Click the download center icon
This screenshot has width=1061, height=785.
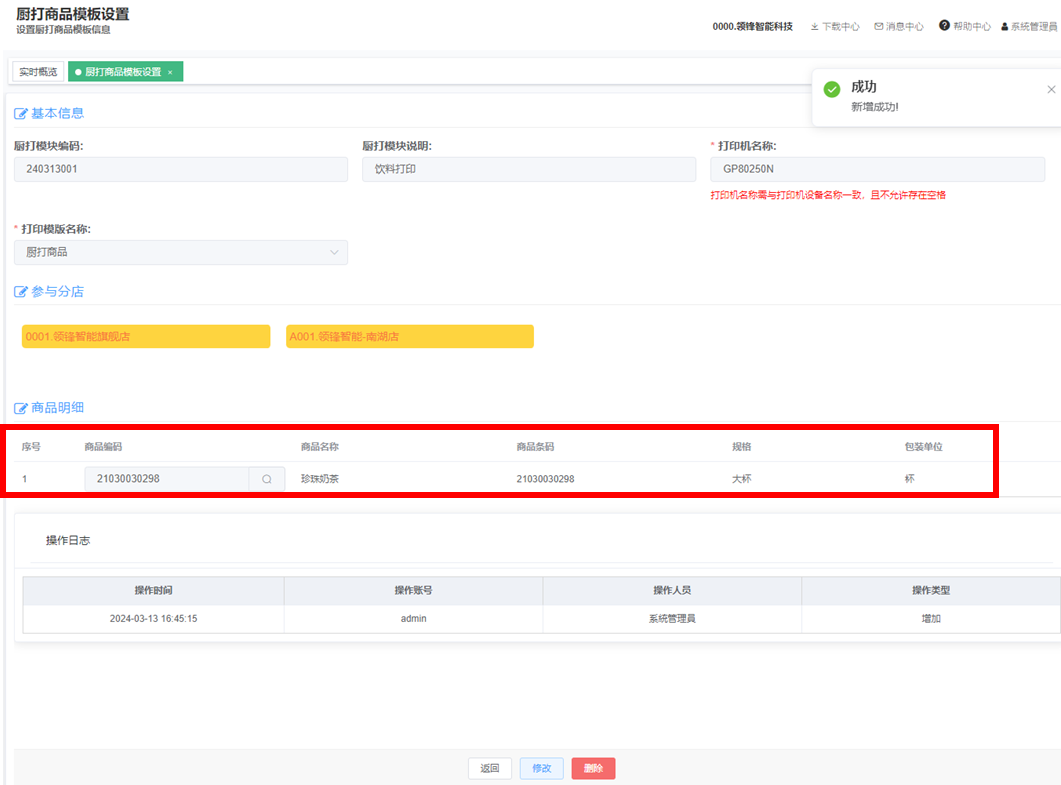click(x=815, y=27)
